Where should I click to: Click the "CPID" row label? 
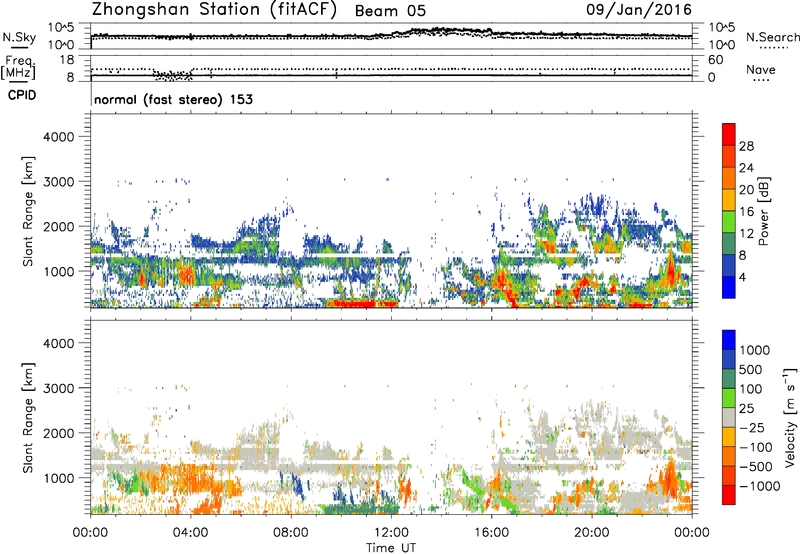click(x=22, y=95)
